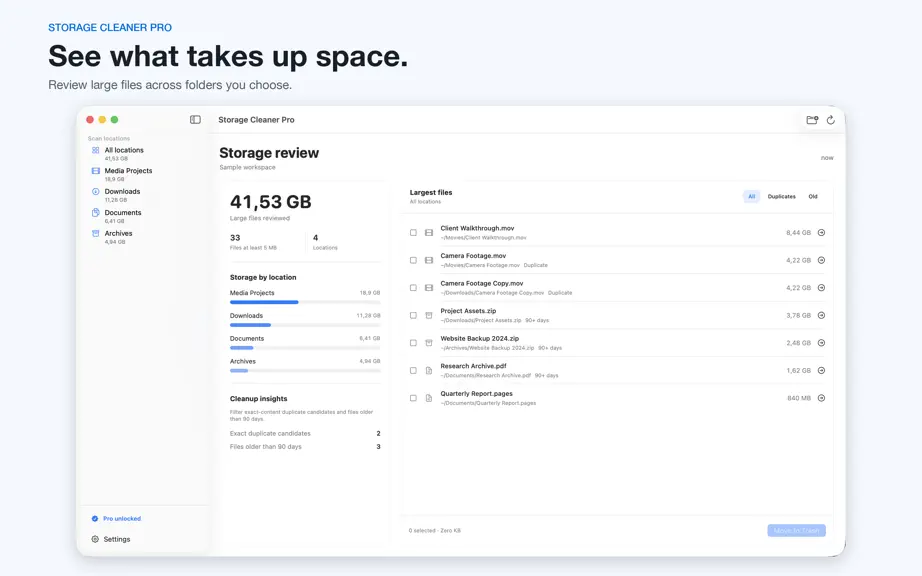Reveal Camera Footage.mov via arrow icon
This screenshot has width=922, height=576.
click(821, 260)
